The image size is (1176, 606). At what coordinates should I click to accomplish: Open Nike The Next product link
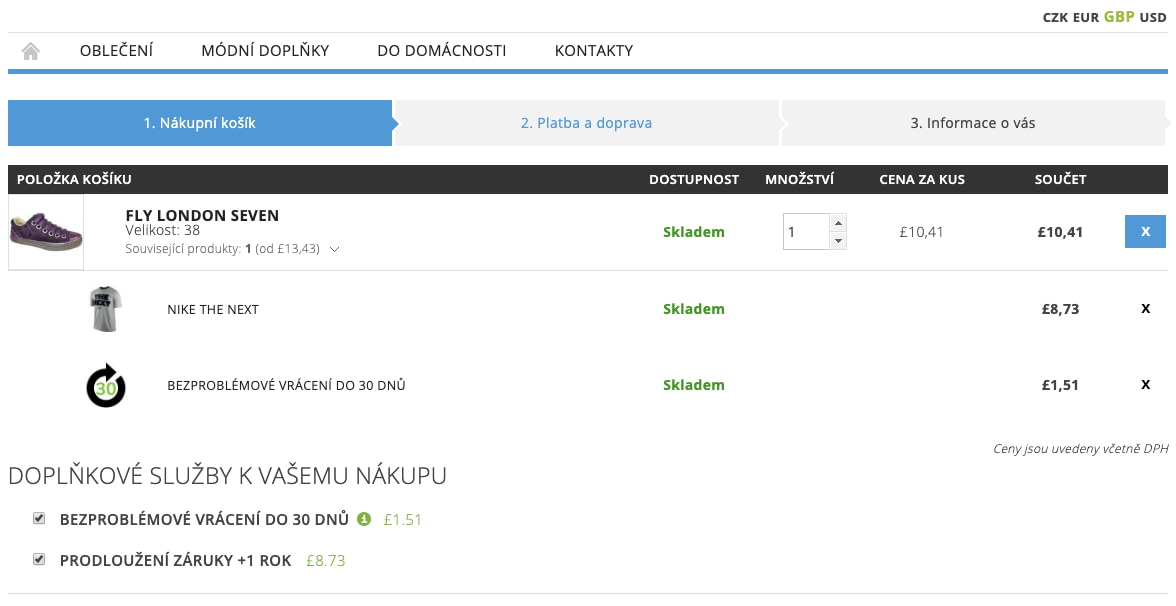point(213,310)
